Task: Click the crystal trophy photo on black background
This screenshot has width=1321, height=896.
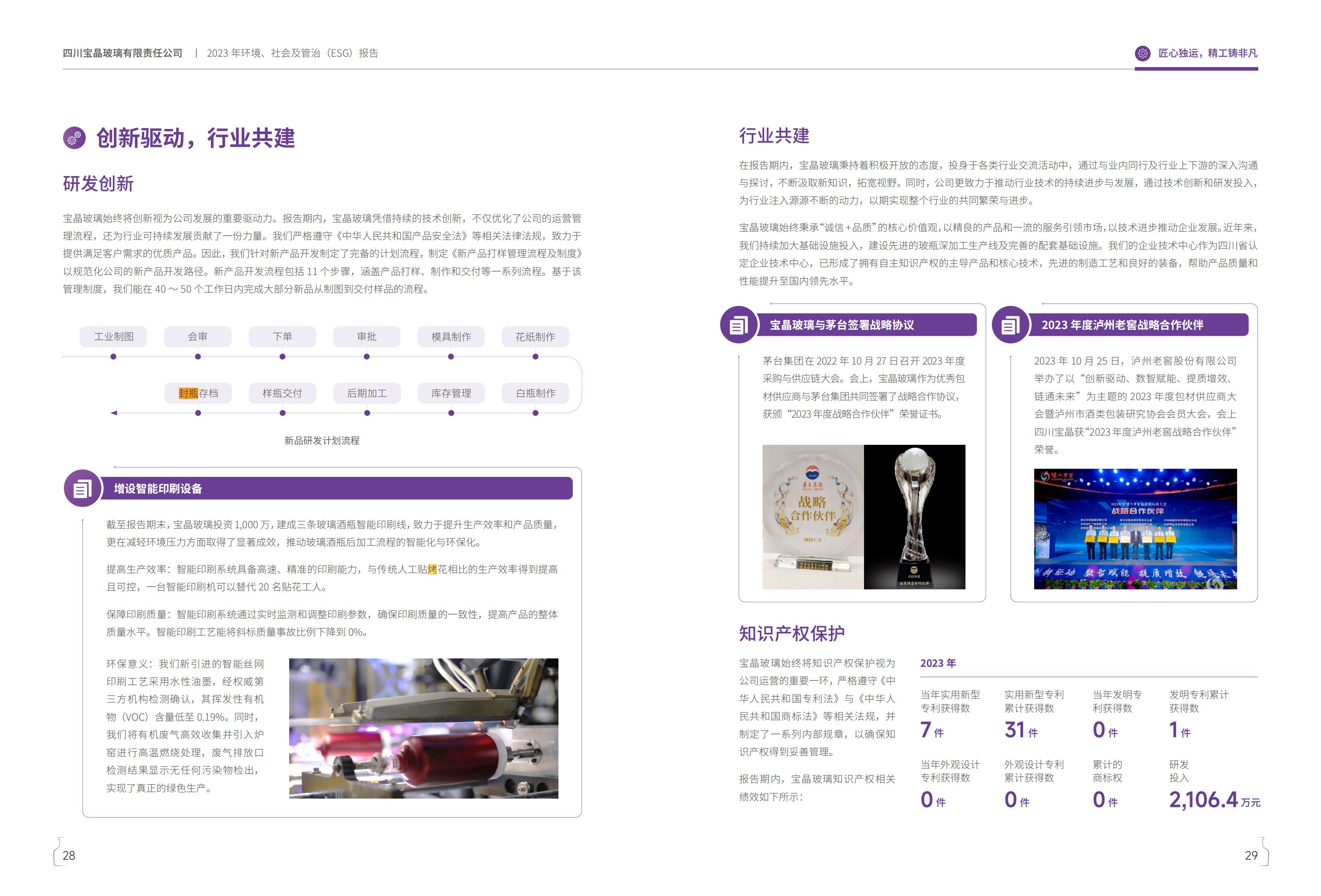Action: click(x=915, y=516)
